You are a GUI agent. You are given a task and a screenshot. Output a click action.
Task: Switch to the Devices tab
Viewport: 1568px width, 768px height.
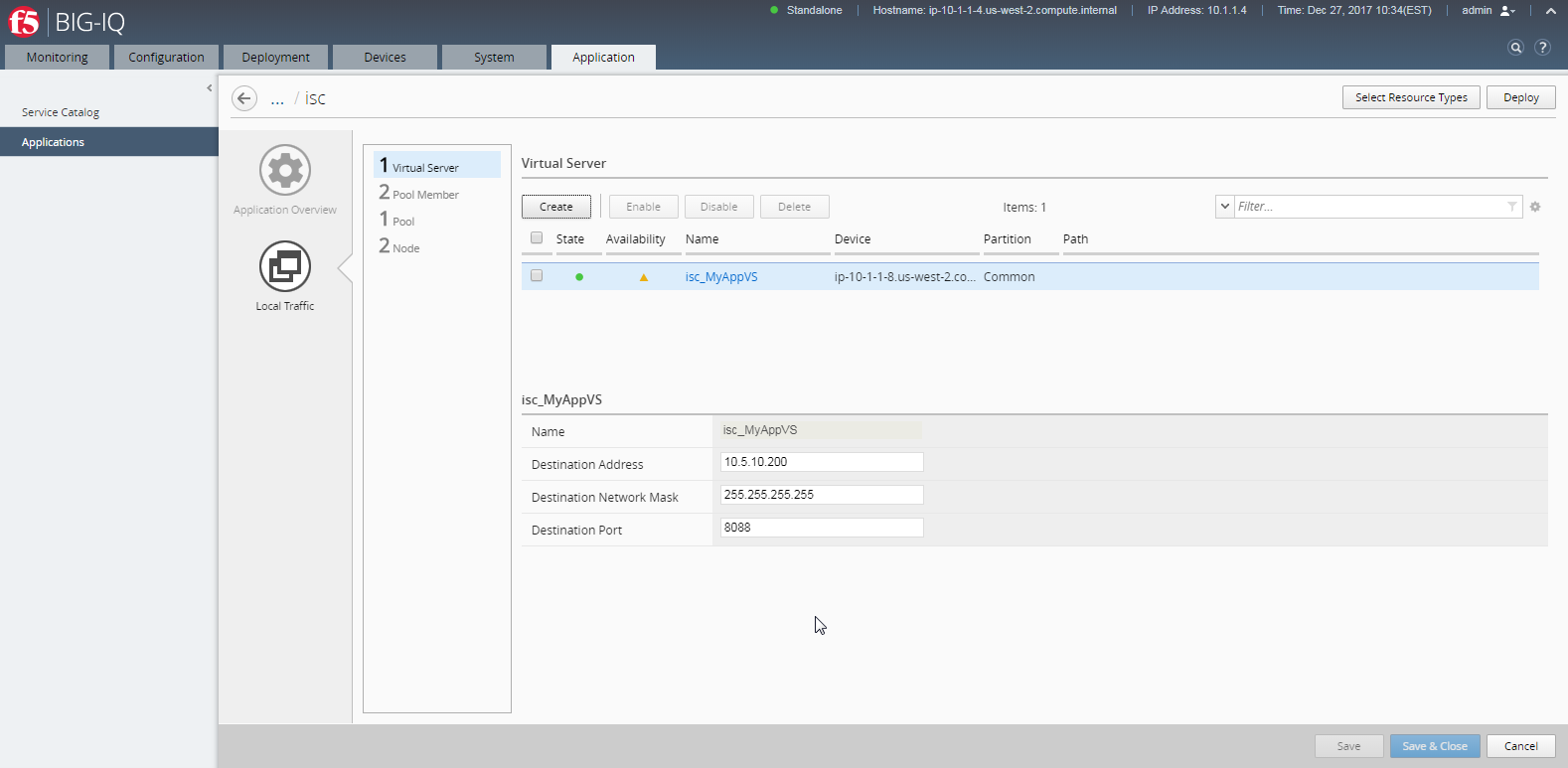(x=385, y=58)
